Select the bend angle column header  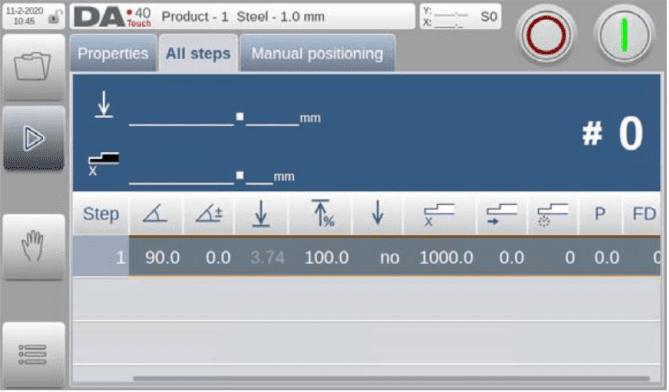point(156,213)
